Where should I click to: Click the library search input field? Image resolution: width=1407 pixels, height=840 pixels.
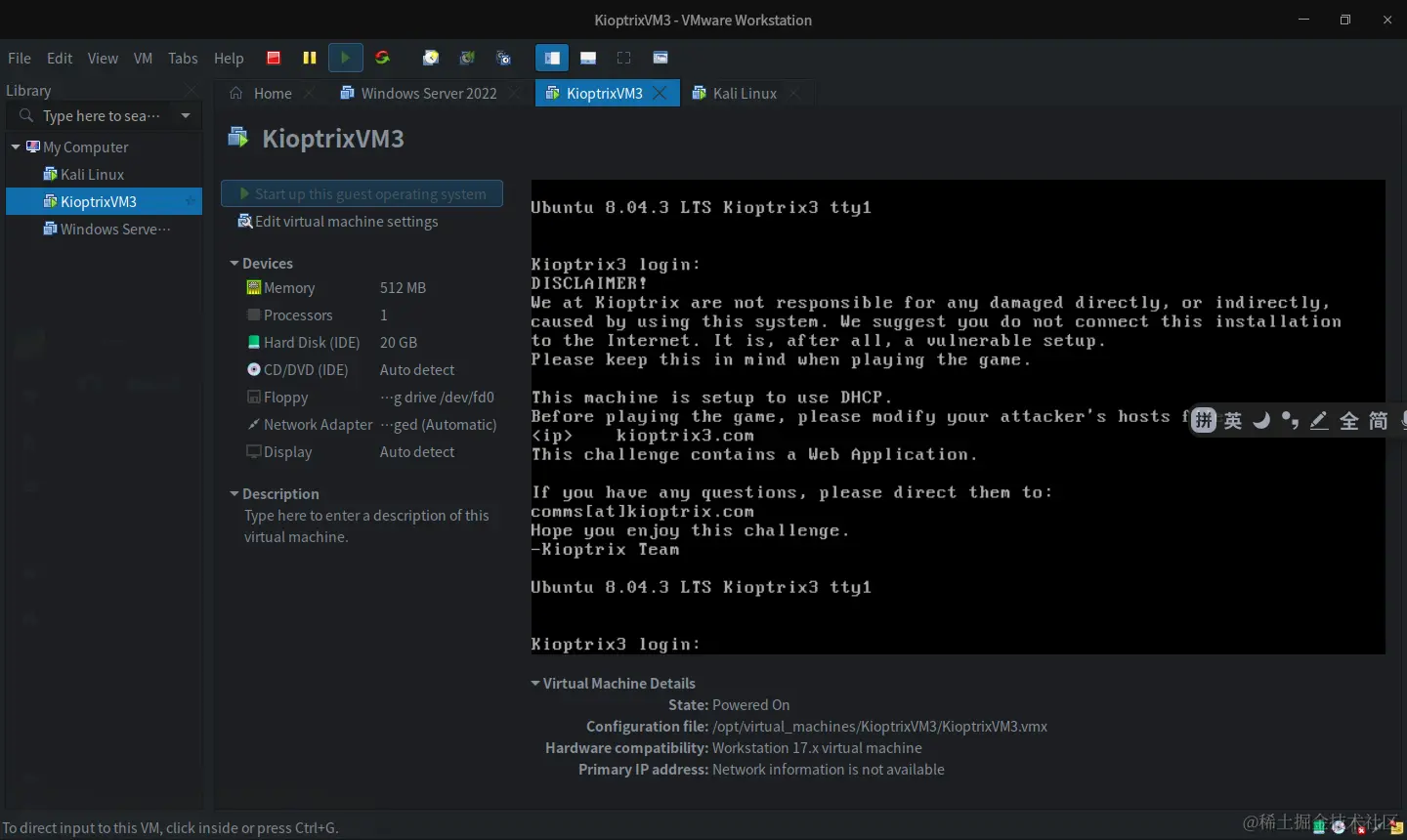(x=103, y=115)
